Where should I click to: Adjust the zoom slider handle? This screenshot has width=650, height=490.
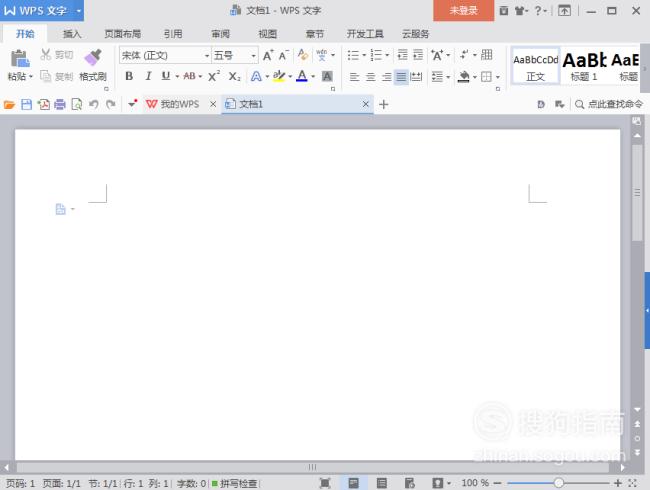click(559, 483)
